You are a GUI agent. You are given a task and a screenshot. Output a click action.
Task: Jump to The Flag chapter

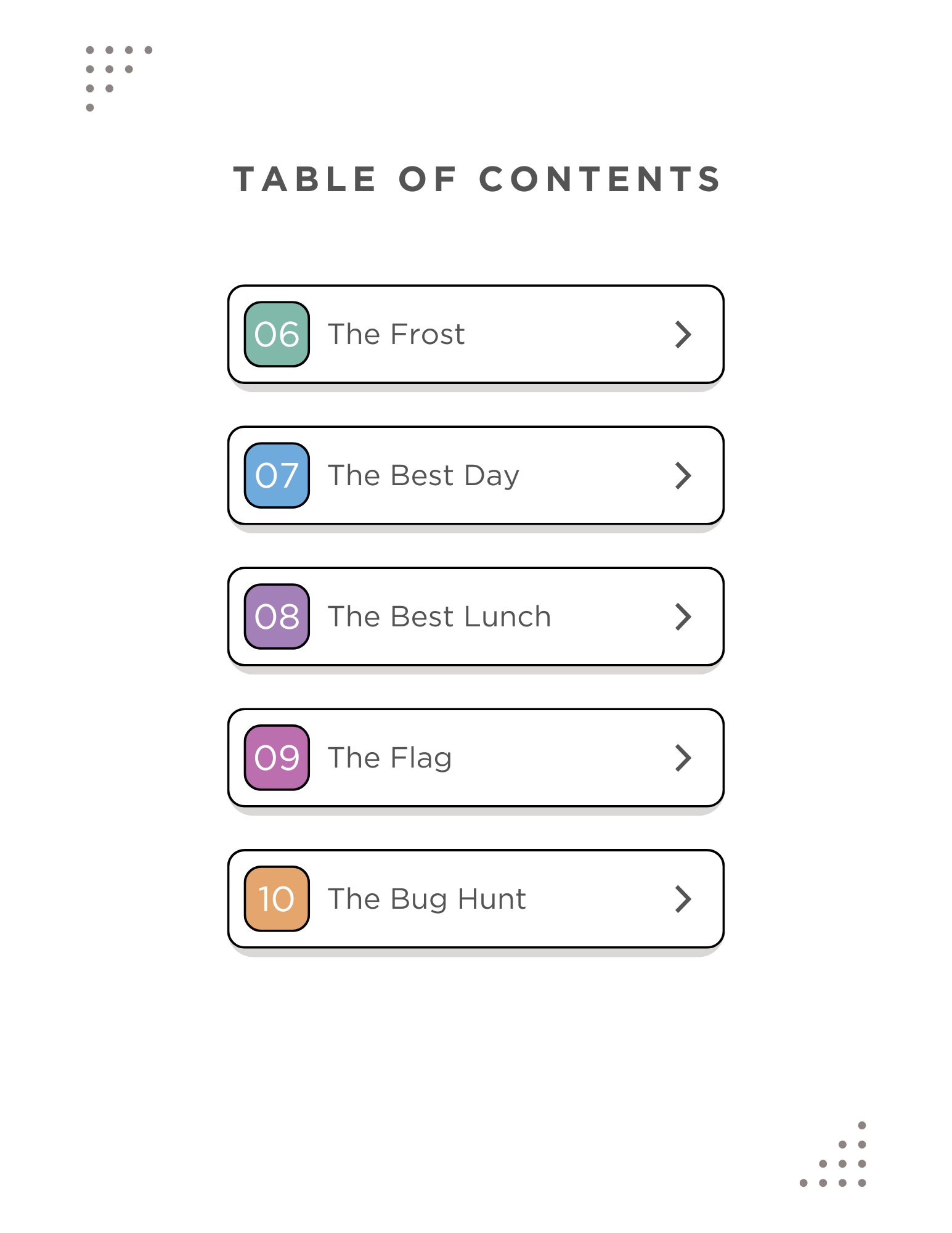(389, 758)
